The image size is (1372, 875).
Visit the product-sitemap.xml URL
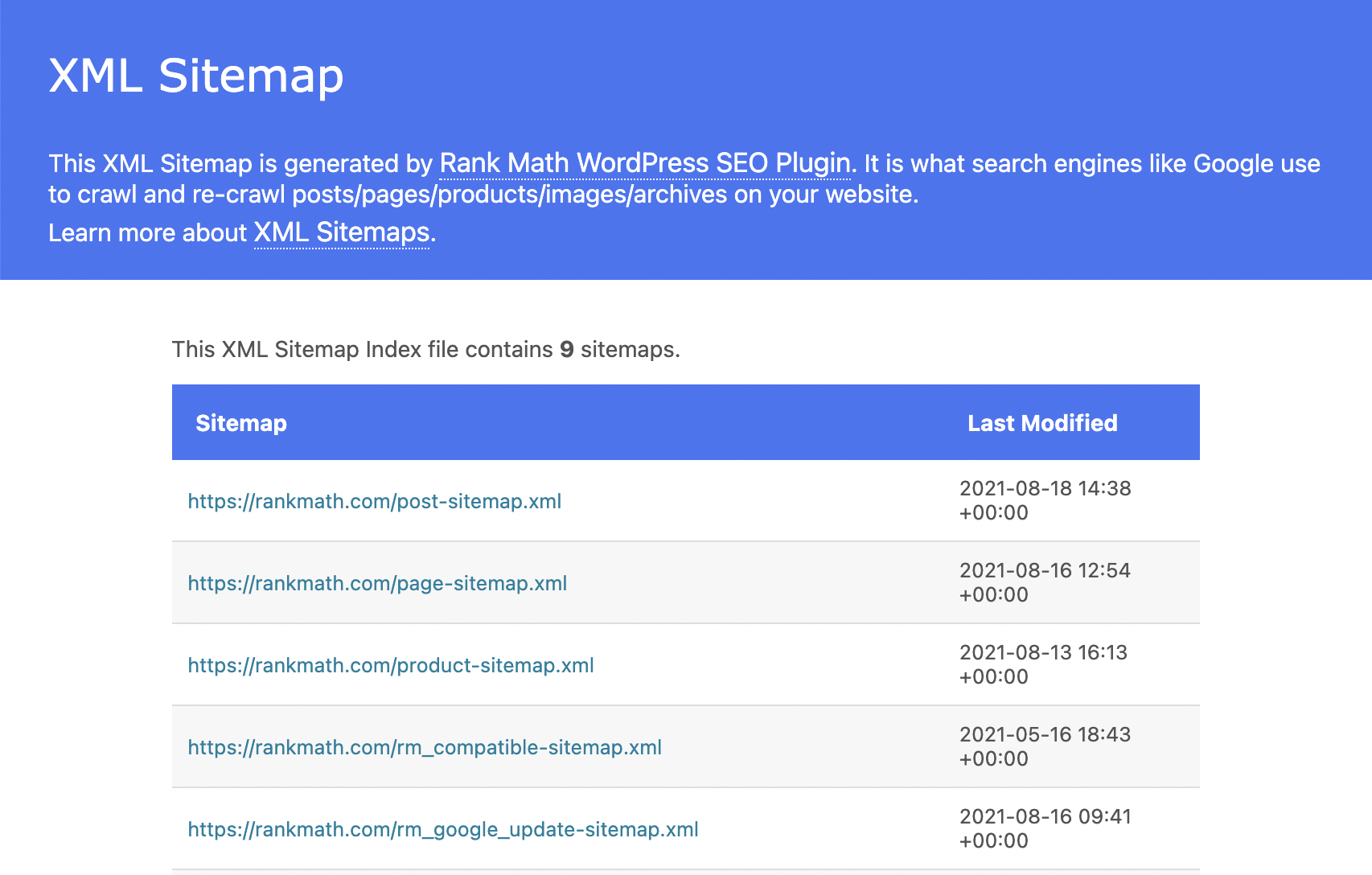coord(391,665)
